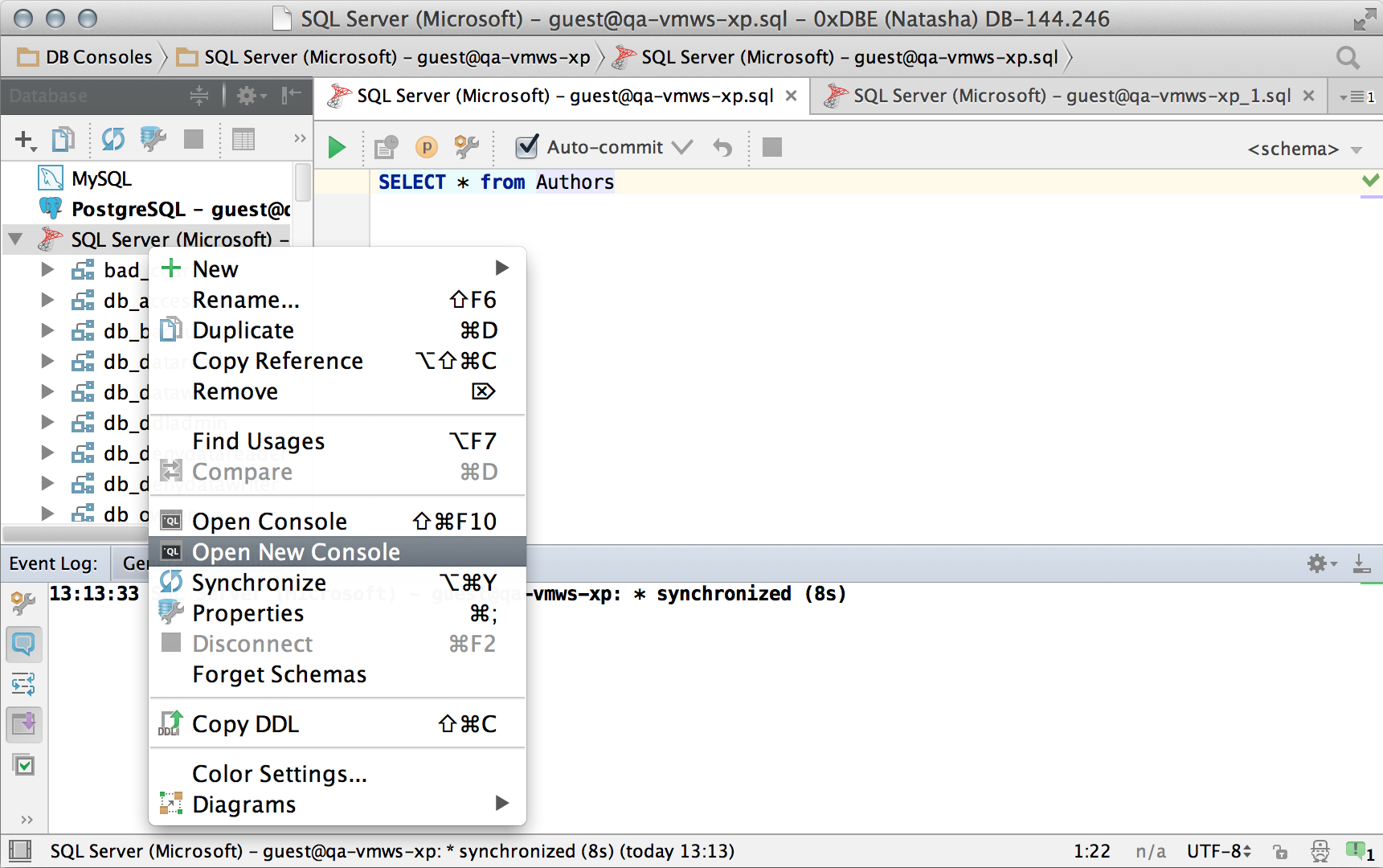
Task: Select Copy DDL in the context menu
Action: pyautogui.click(x=338, y=724)
